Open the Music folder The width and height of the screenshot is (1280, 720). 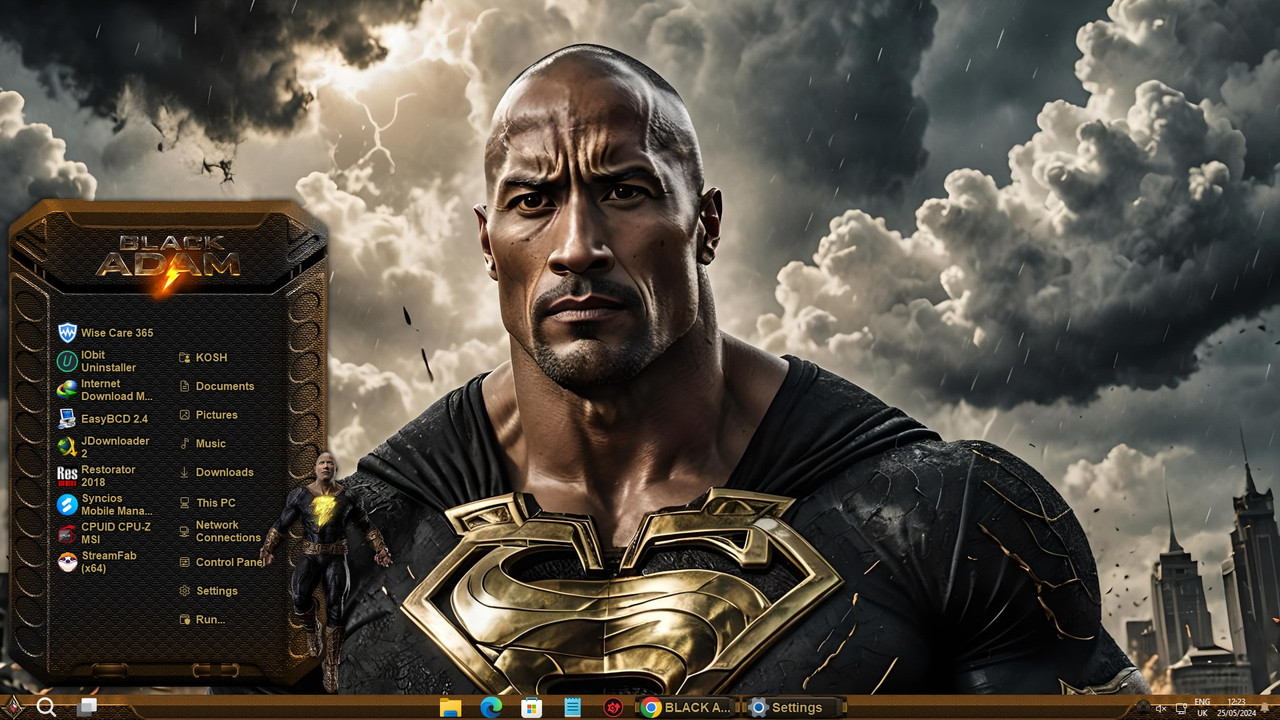[x=203, y=443]
